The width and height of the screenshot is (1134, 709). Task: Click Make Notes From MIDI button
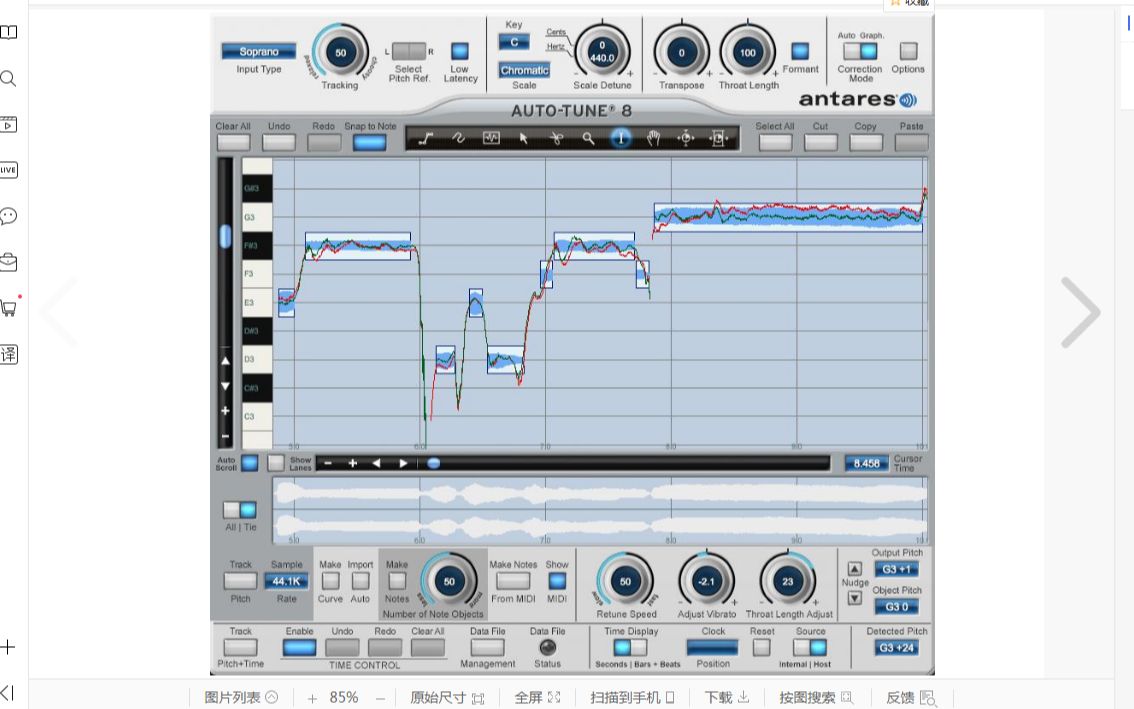coord(513,581)
